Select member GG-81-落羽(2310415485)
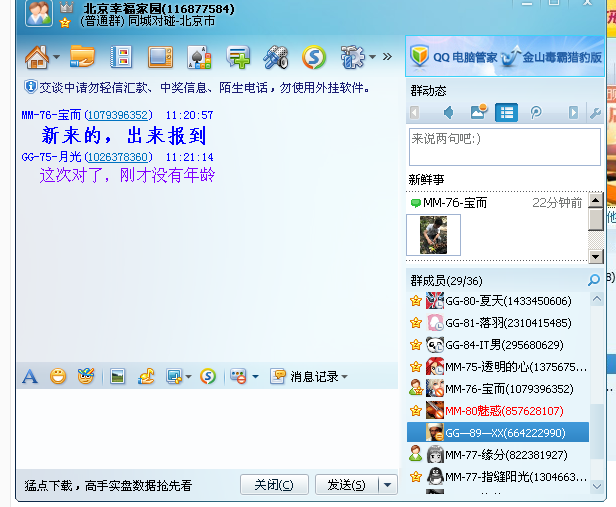 [498, 323]
